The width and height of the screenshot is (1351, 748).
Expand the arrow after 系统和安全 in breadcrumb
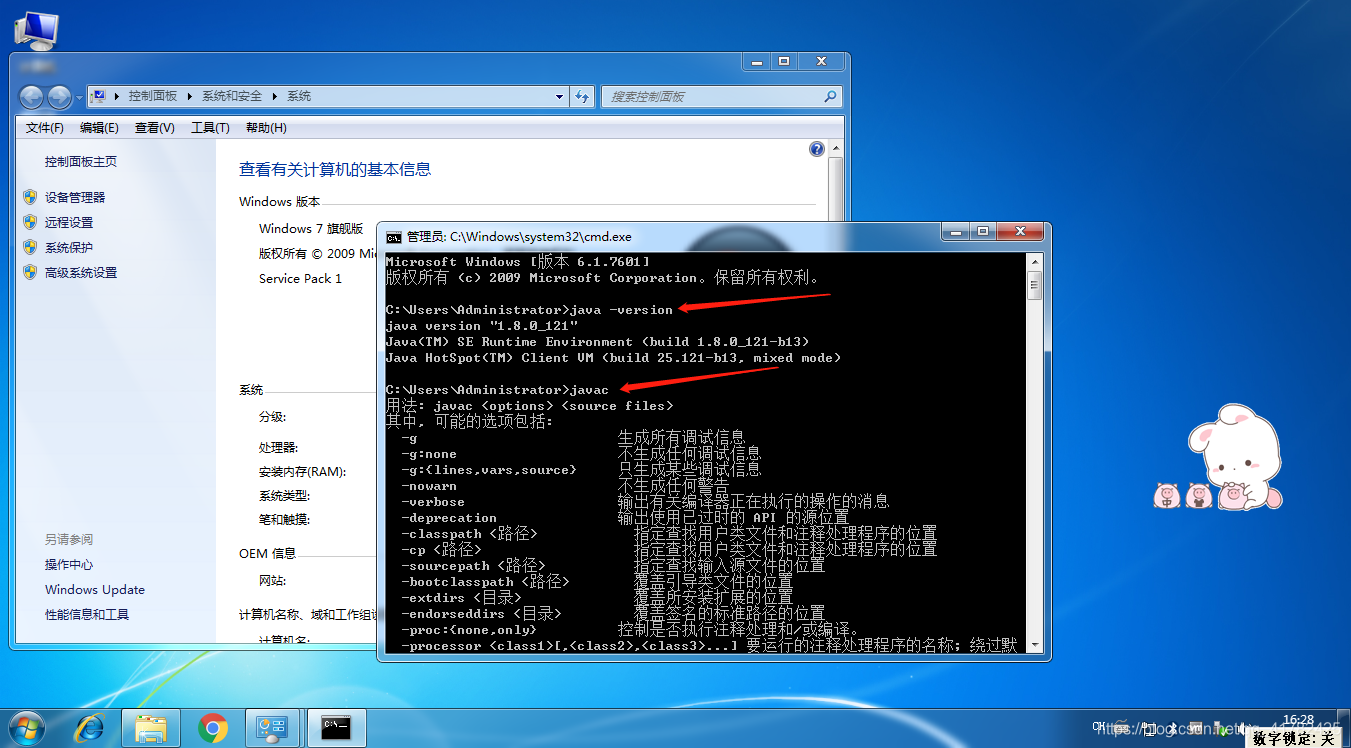tap(274, 97)
